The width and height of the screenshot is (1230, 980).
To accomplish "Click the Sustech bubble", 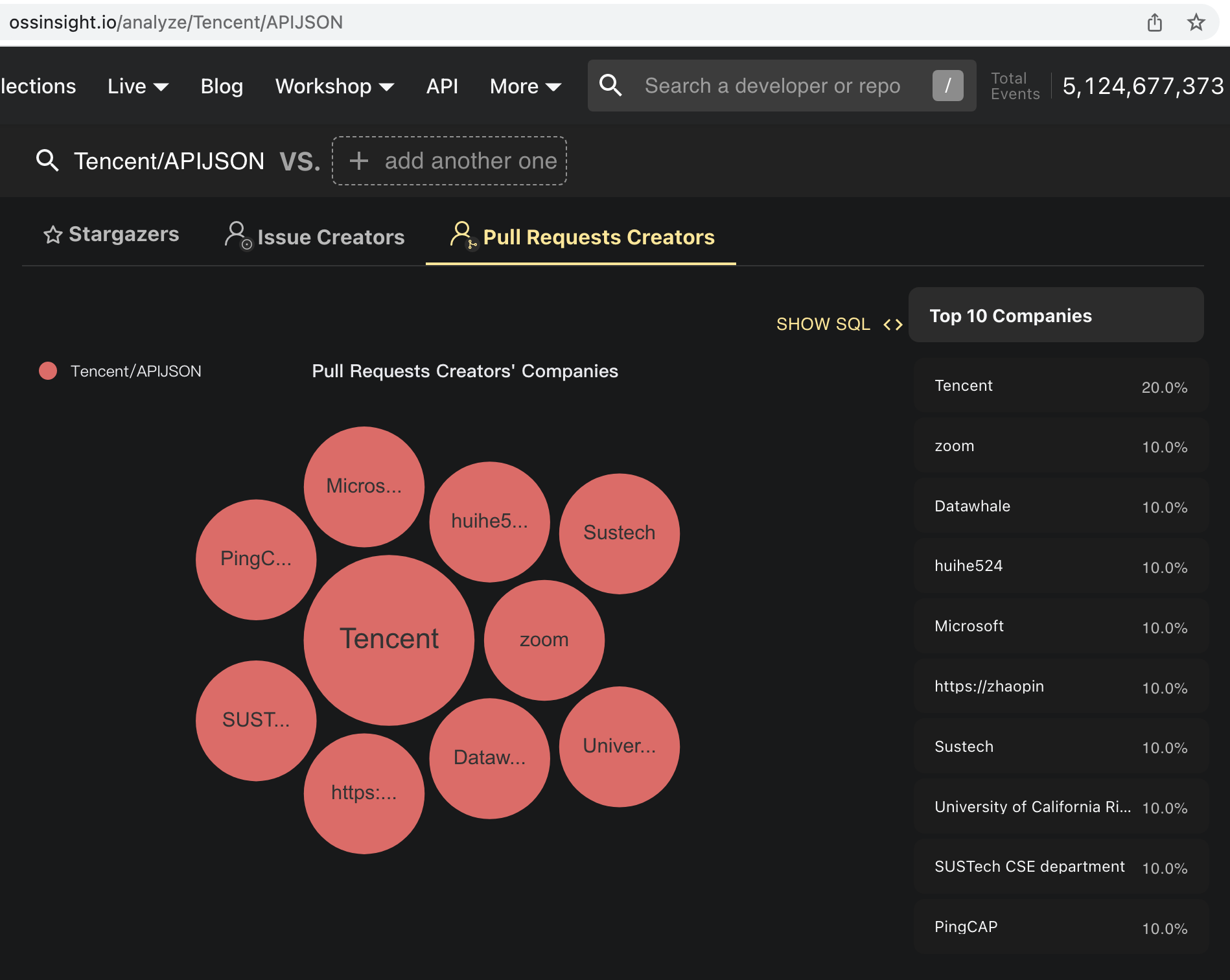I will (620, 533).
